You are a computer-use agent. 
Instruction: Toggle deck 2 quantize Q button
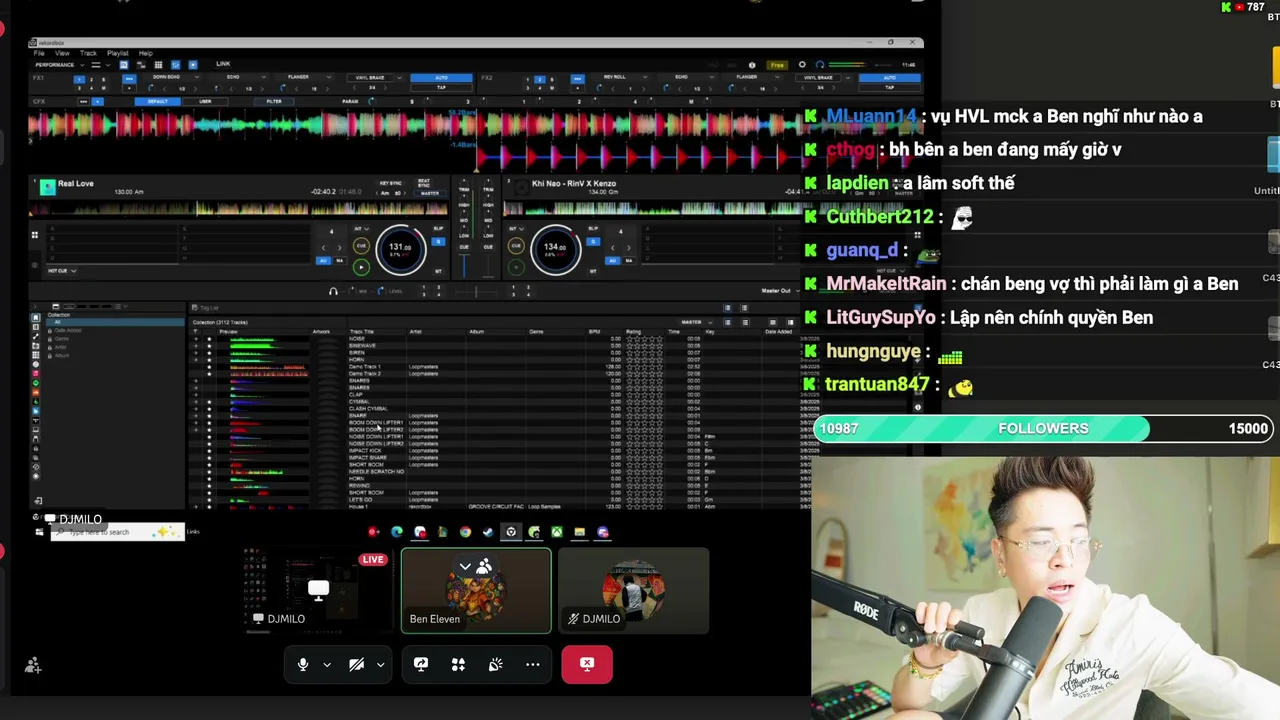(x=593, y=241)
